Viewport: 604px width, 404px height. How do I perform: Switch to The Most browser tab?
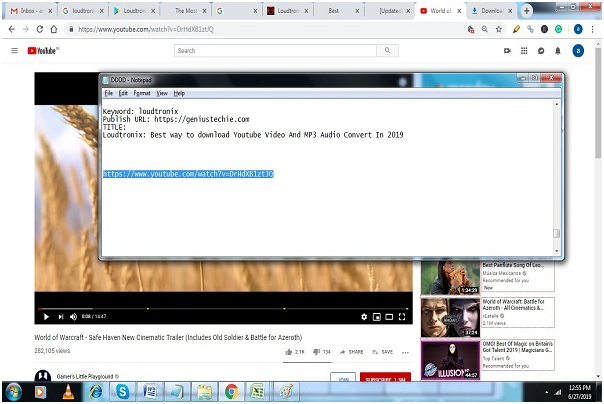(x=186, y=11)
